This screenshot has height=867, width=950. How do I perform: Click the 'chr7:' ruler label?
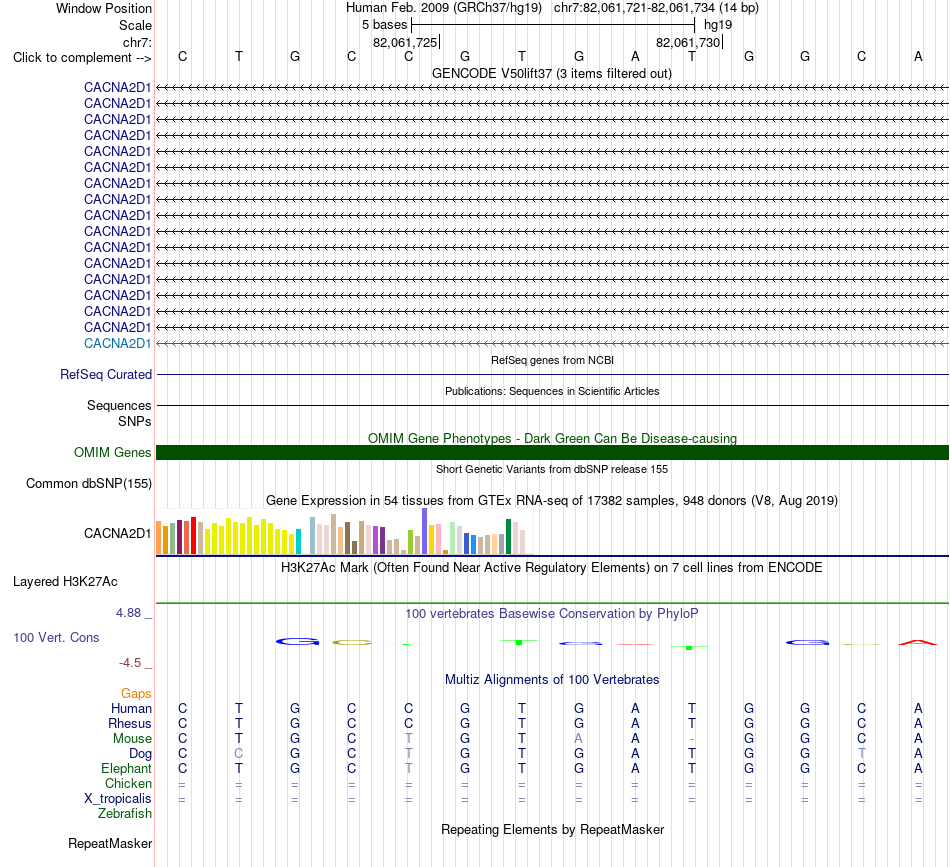tap(137, 42)
